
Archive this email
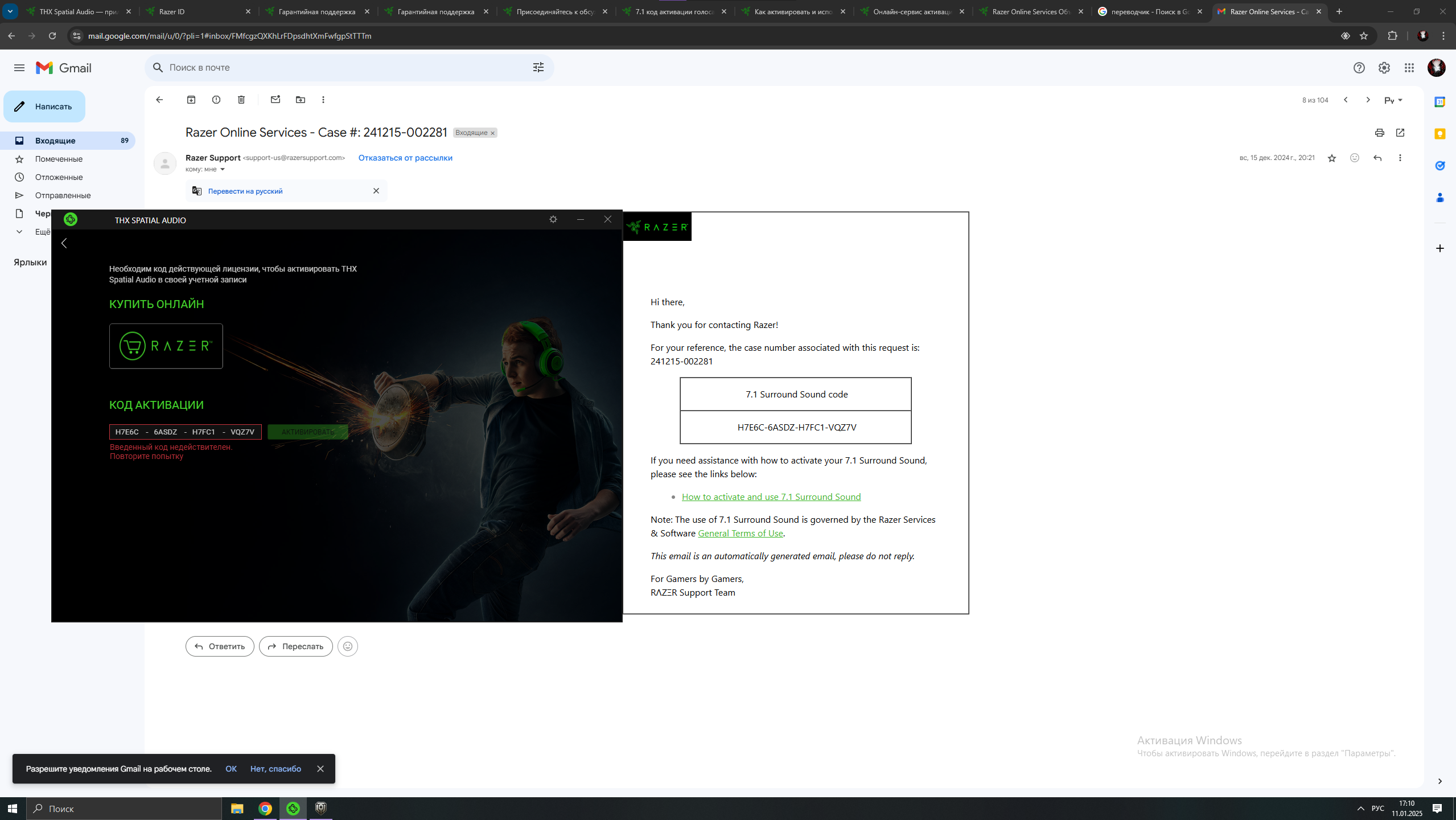coord(191,100)
